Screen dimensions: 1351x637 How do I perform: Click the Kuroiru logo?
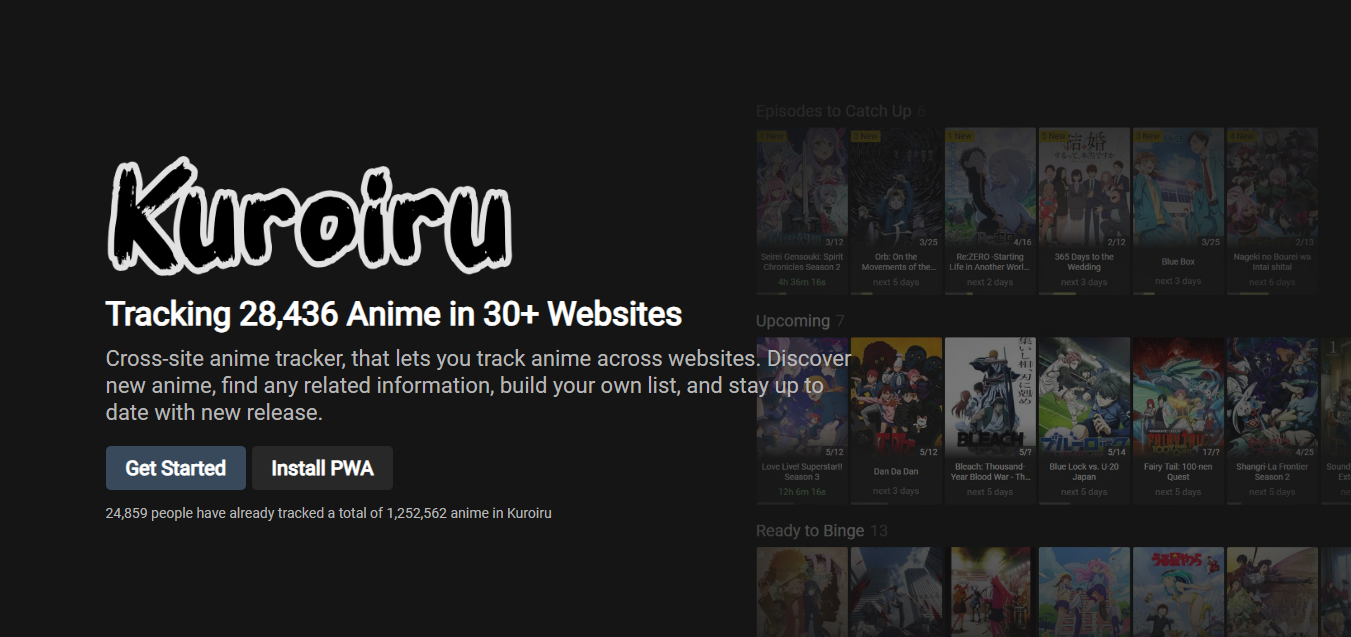click(309, 216)
